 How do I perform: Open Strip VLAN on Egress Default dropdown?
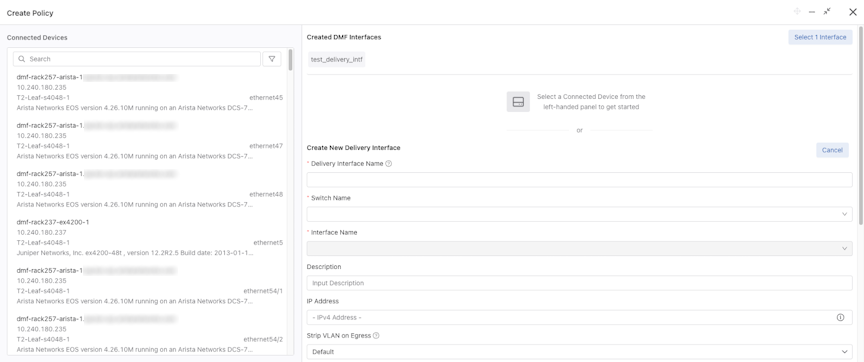pos(579,352)
